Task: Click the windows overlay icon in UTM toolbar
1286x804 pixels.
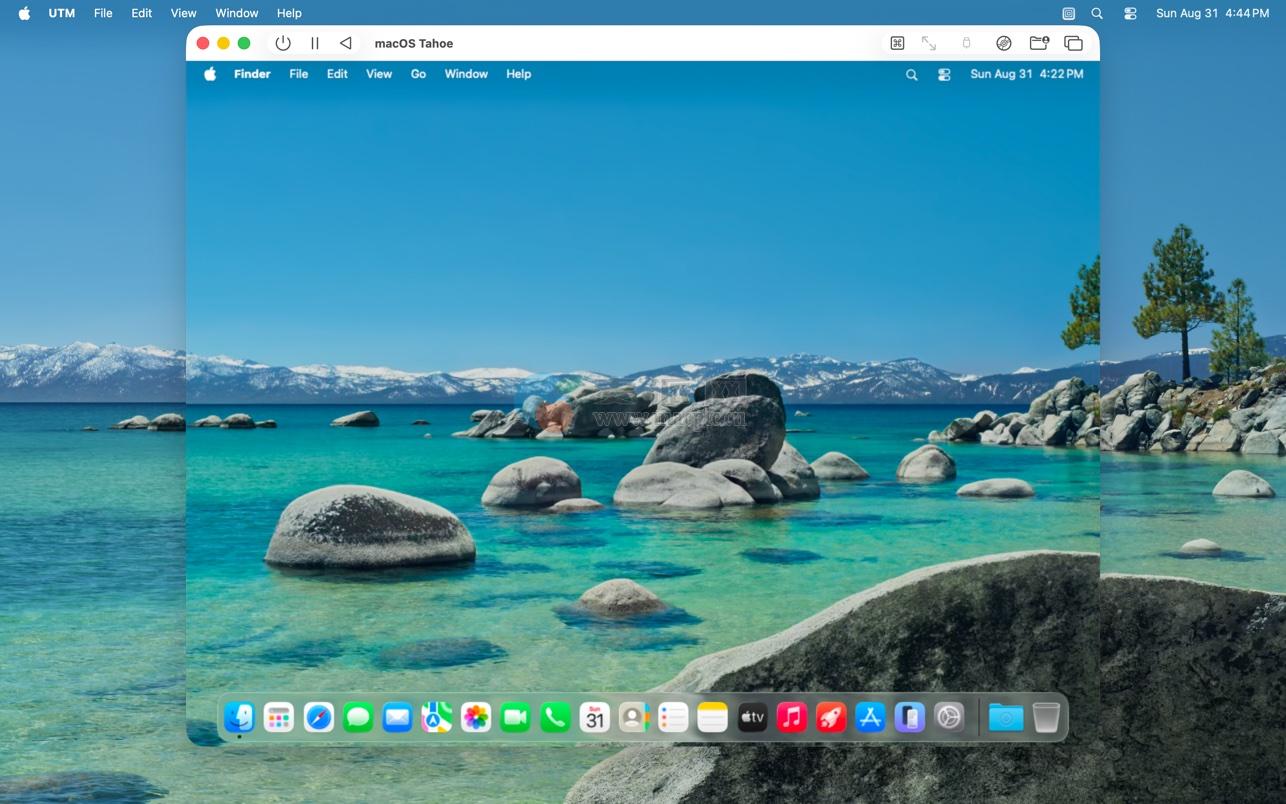Action: pos(1073,43)
